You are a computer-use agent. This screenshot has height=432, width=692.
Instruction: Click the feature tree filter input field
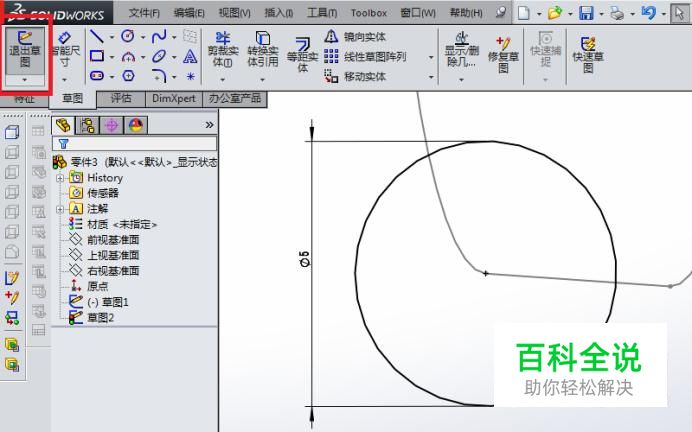pos(138,143)
